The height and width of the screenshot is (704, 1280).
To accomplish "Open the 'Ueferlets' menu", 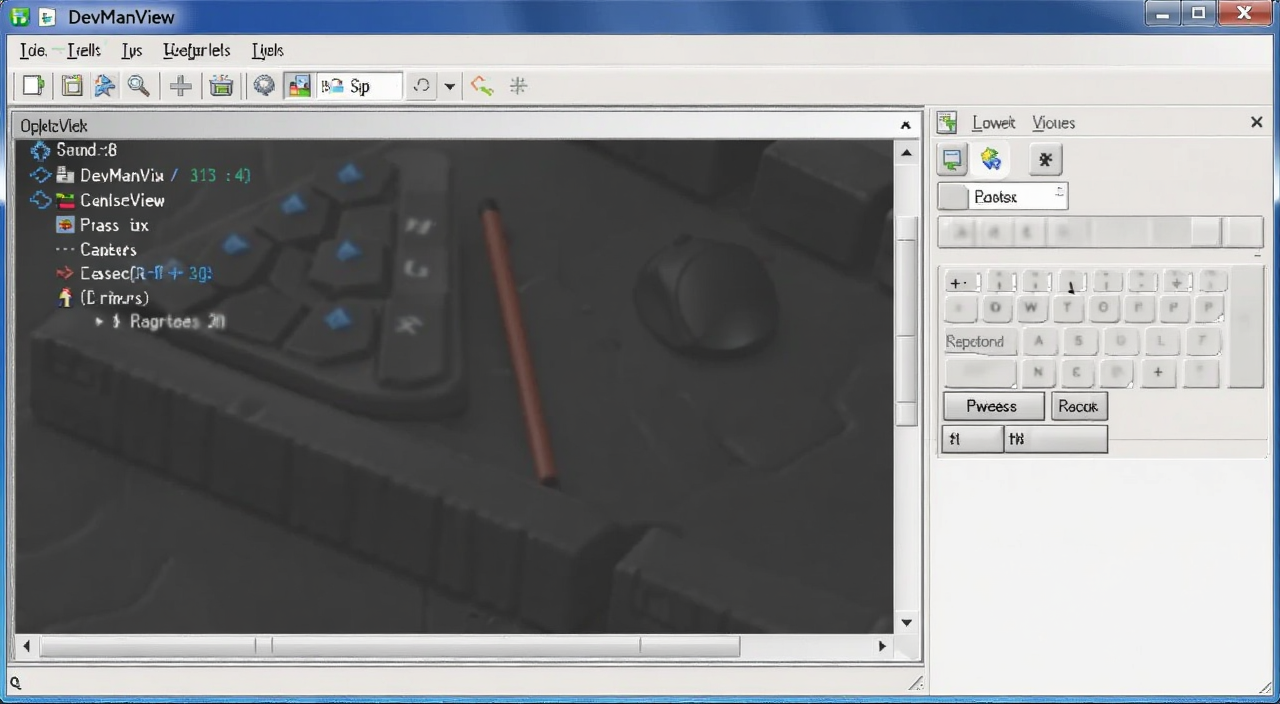I will tap(197, 50).
